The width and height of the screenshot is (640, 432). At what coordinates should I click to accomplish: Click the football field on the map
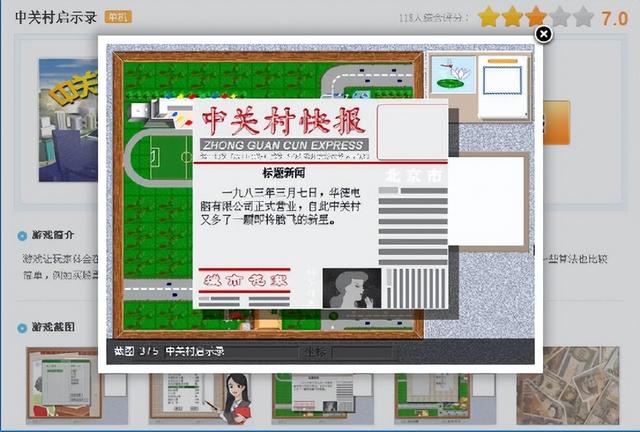pos(160,156)
